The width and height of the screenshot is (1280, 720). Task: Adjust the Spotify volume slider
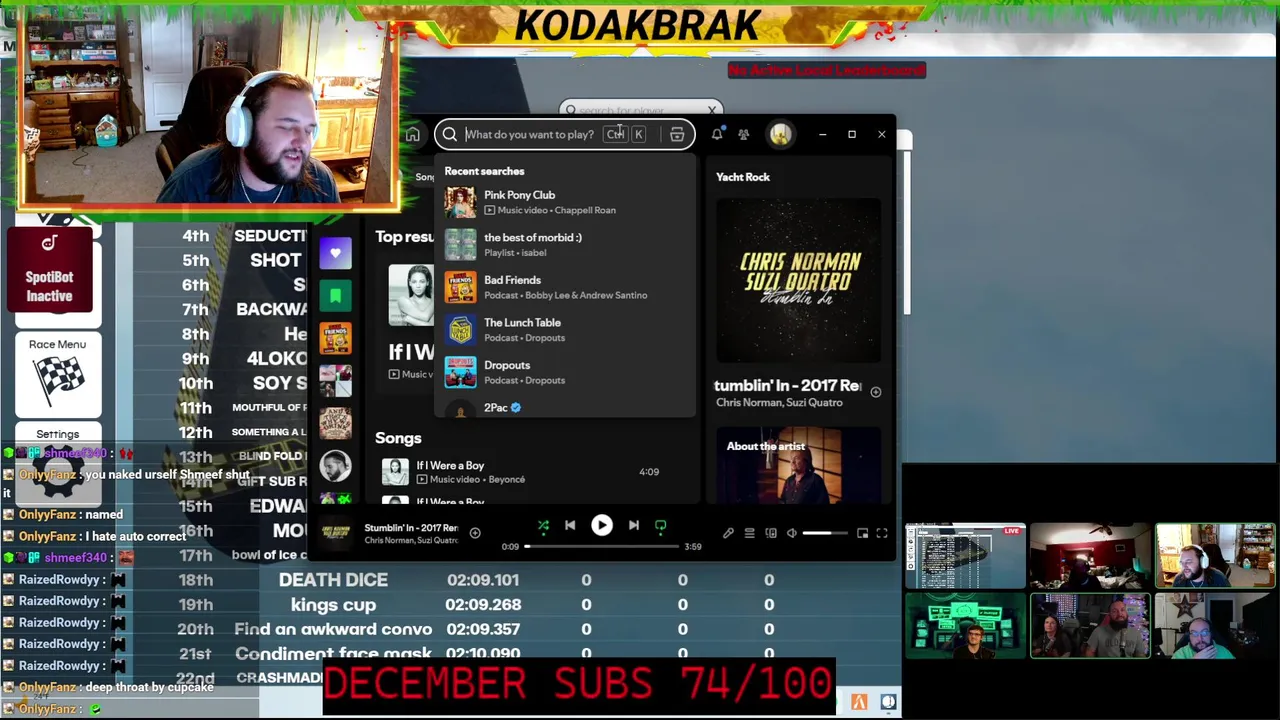point(824,533)
